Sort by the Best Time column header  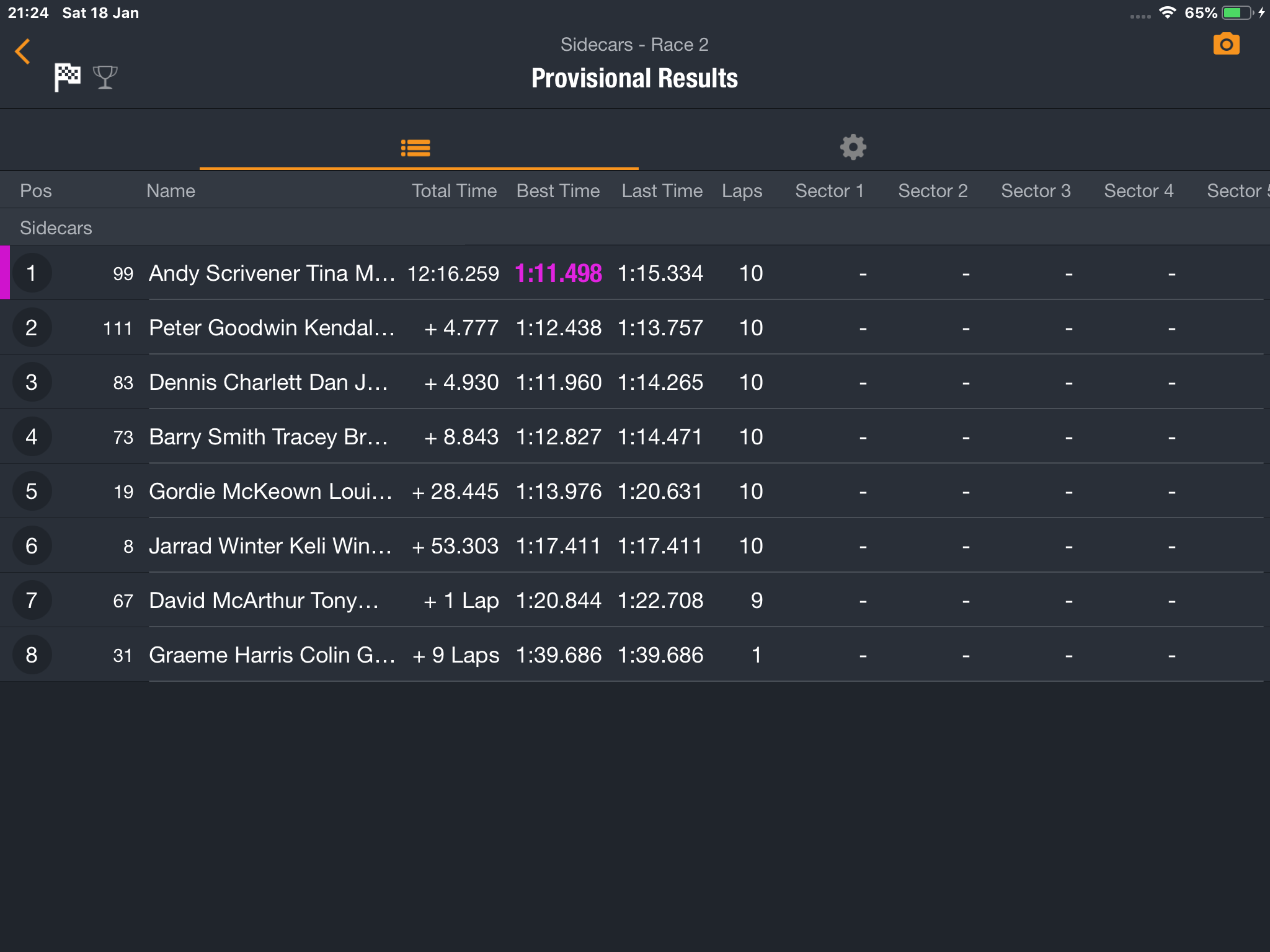(558, 191)
